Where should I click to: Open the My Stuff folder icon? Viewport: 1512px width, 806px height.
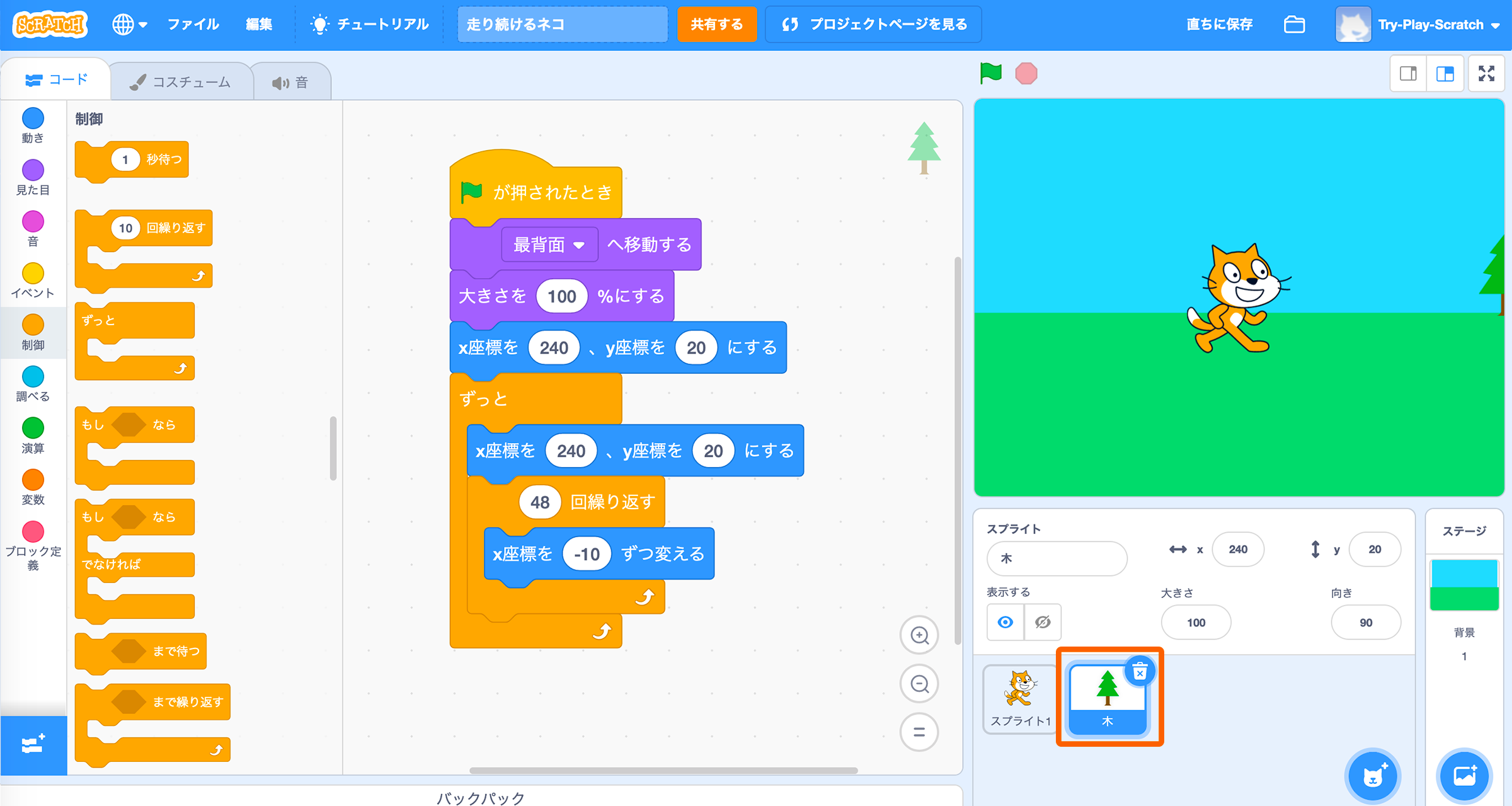[x=1294, y=25]
